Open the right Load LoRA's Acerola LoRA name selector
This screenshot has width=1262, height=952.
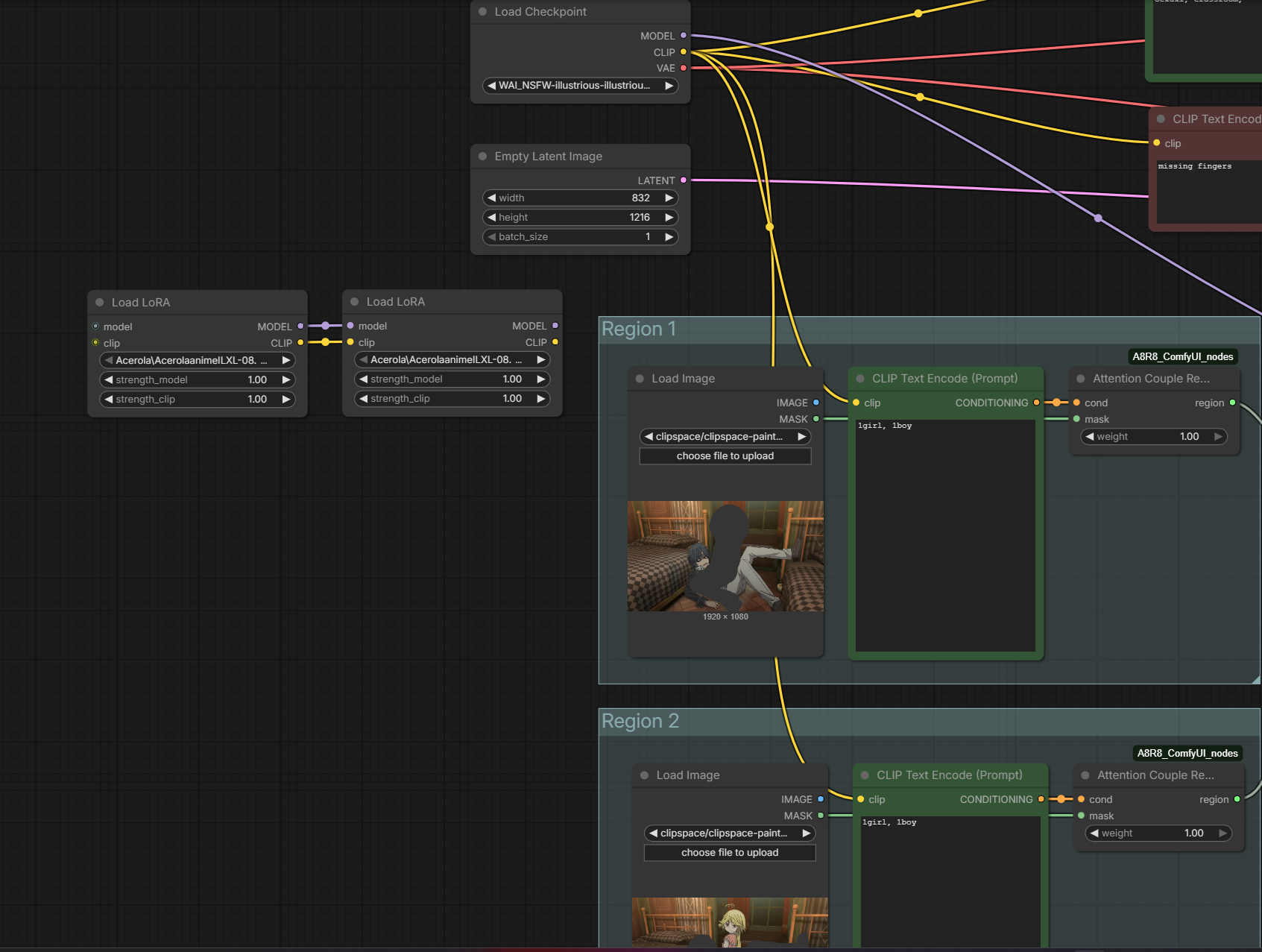click(452, 359)
